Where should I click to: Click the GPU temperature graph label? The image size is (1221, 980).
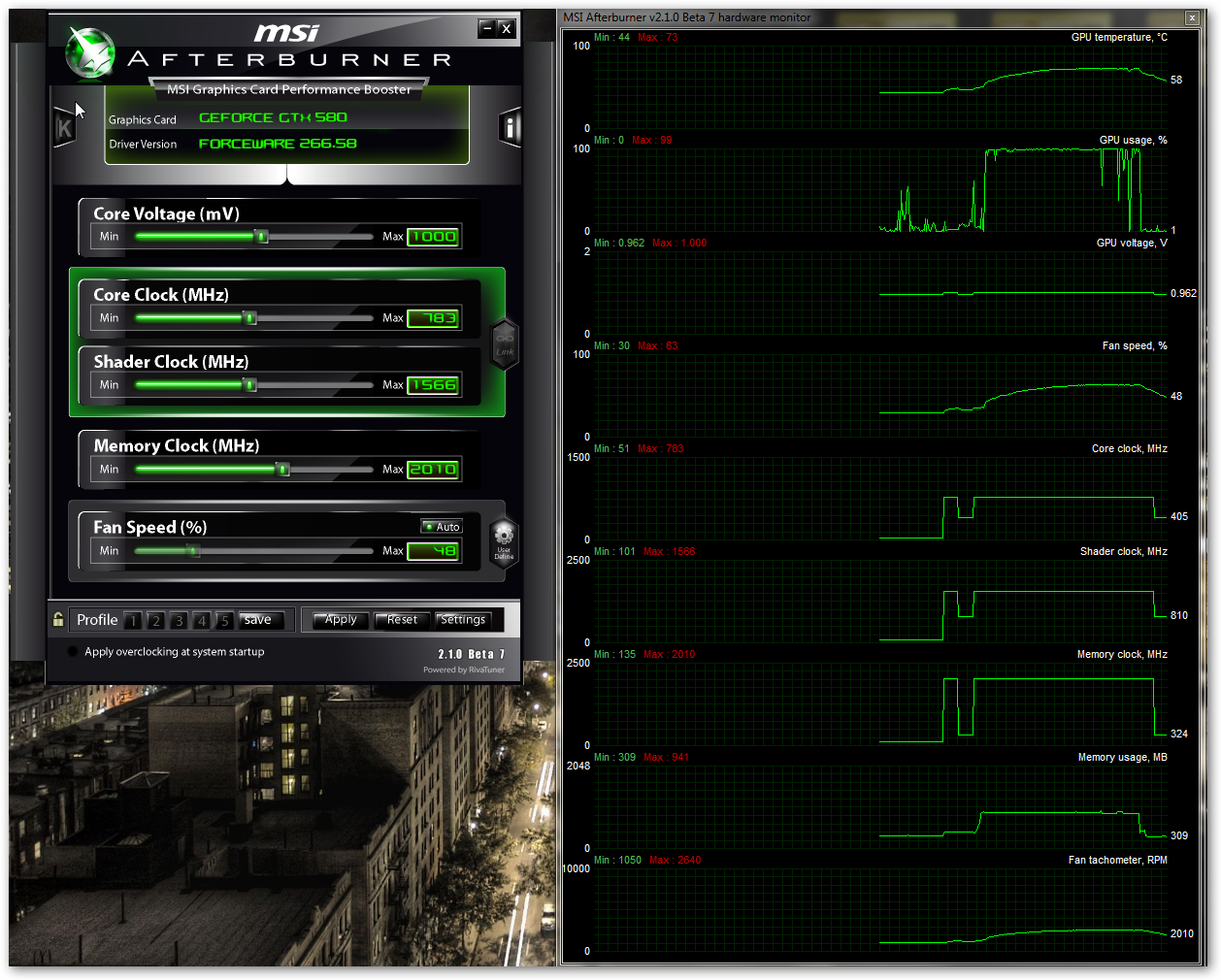click(x=1119, y=37)
